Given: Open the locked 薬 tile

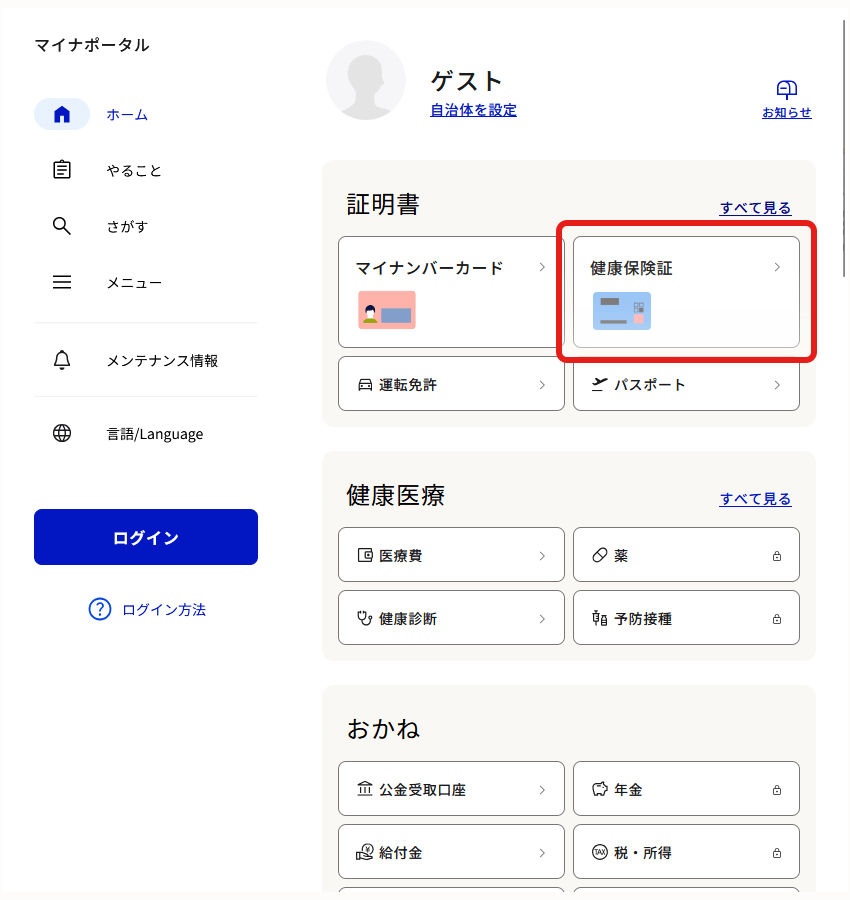Looking at the screenshot, I should tap(686, 556).
